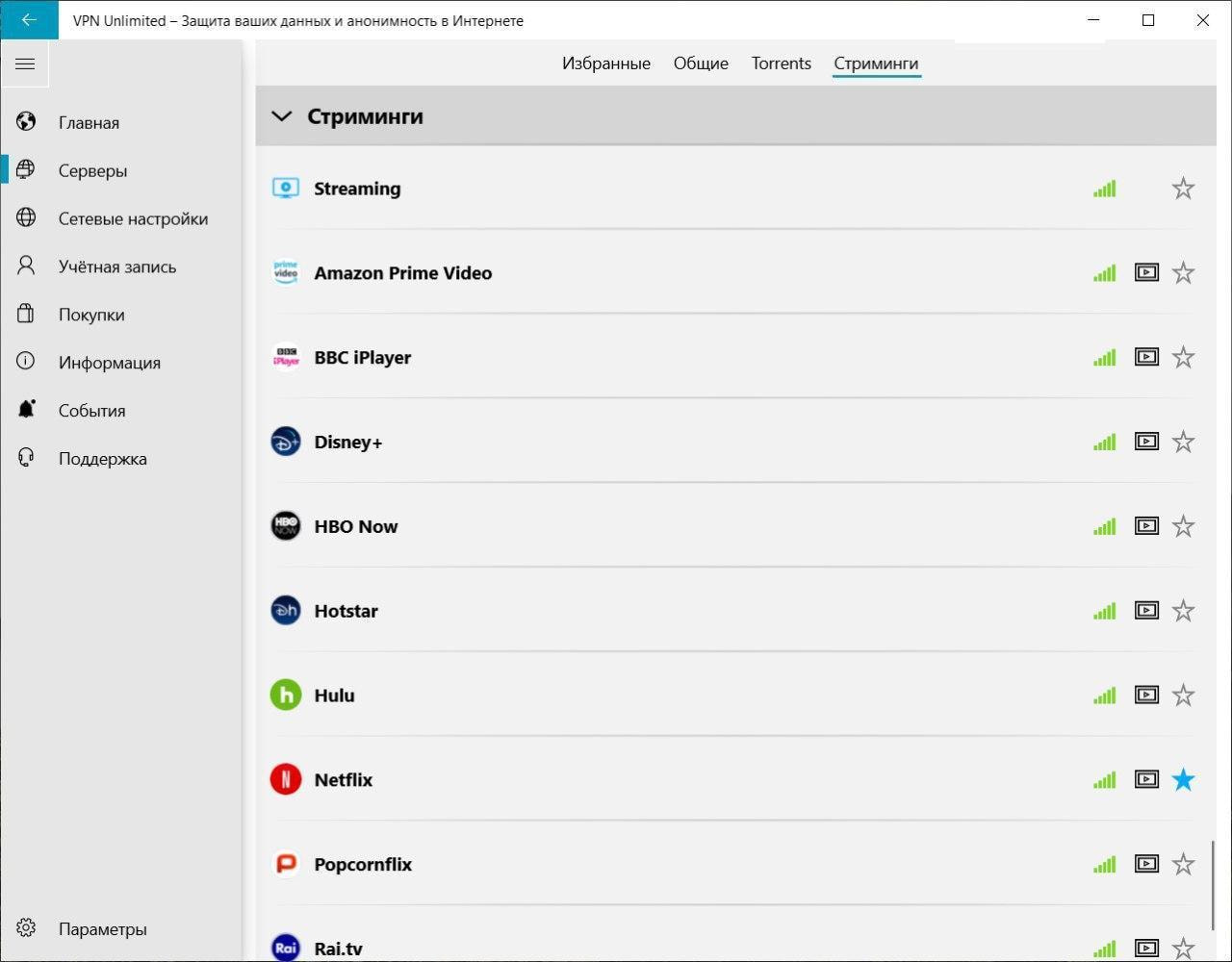
Task: Open the video info icon for Amazon Prime Video
Action: pos(1146,272)
